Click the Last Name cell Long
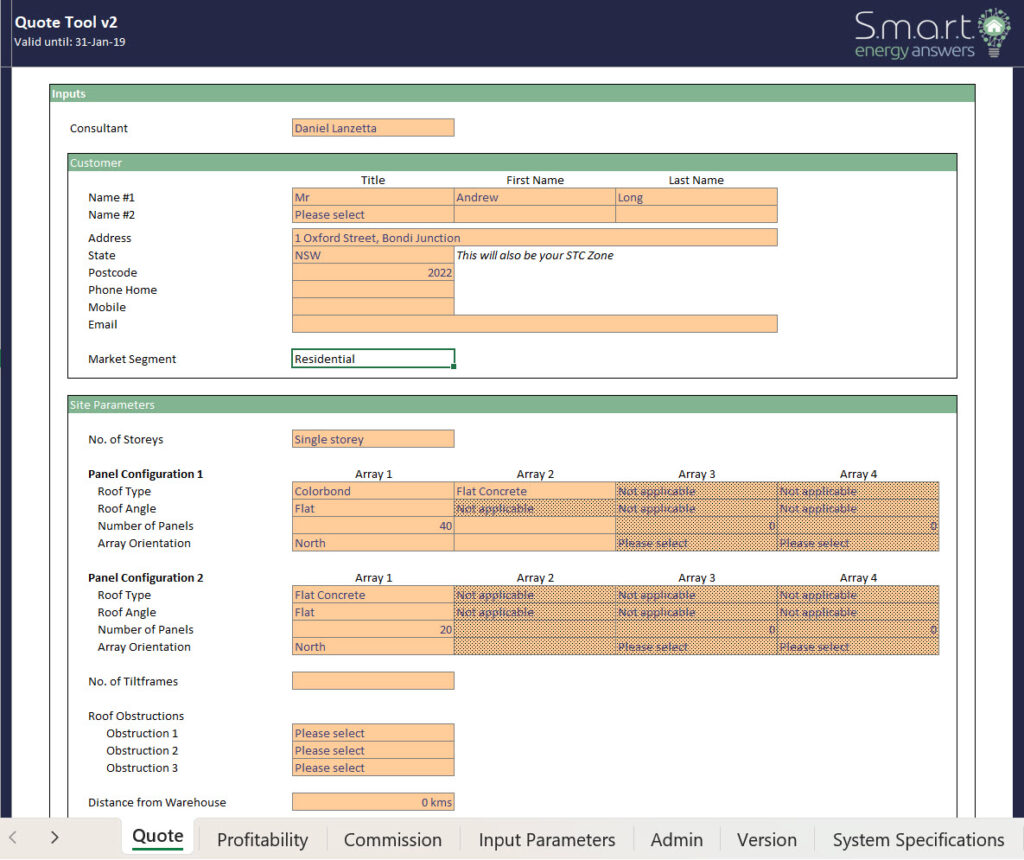 (x=696, y=197)
